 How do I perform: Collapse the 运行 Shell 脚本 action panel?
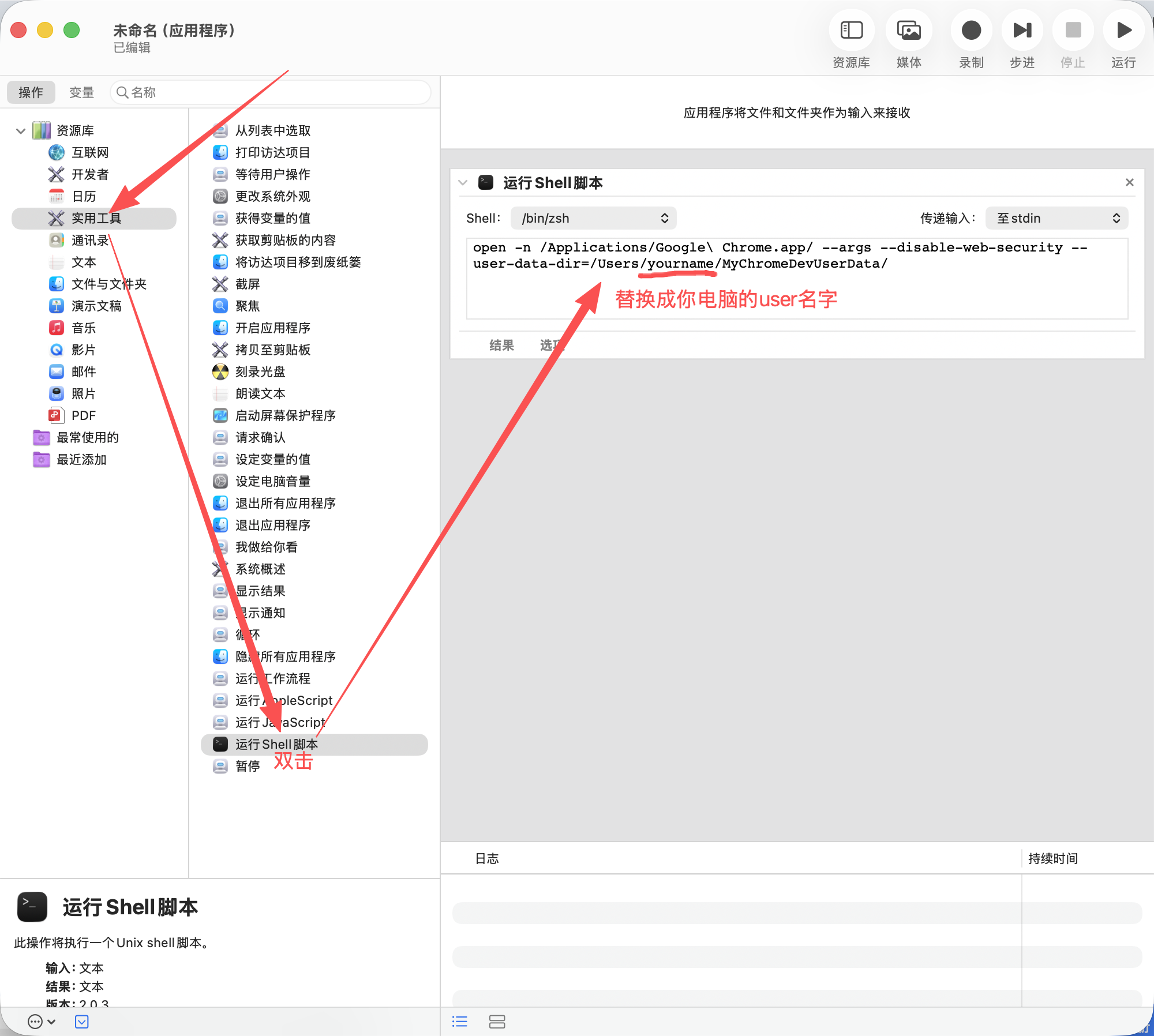pyautogui.click(x=463, y=182)
